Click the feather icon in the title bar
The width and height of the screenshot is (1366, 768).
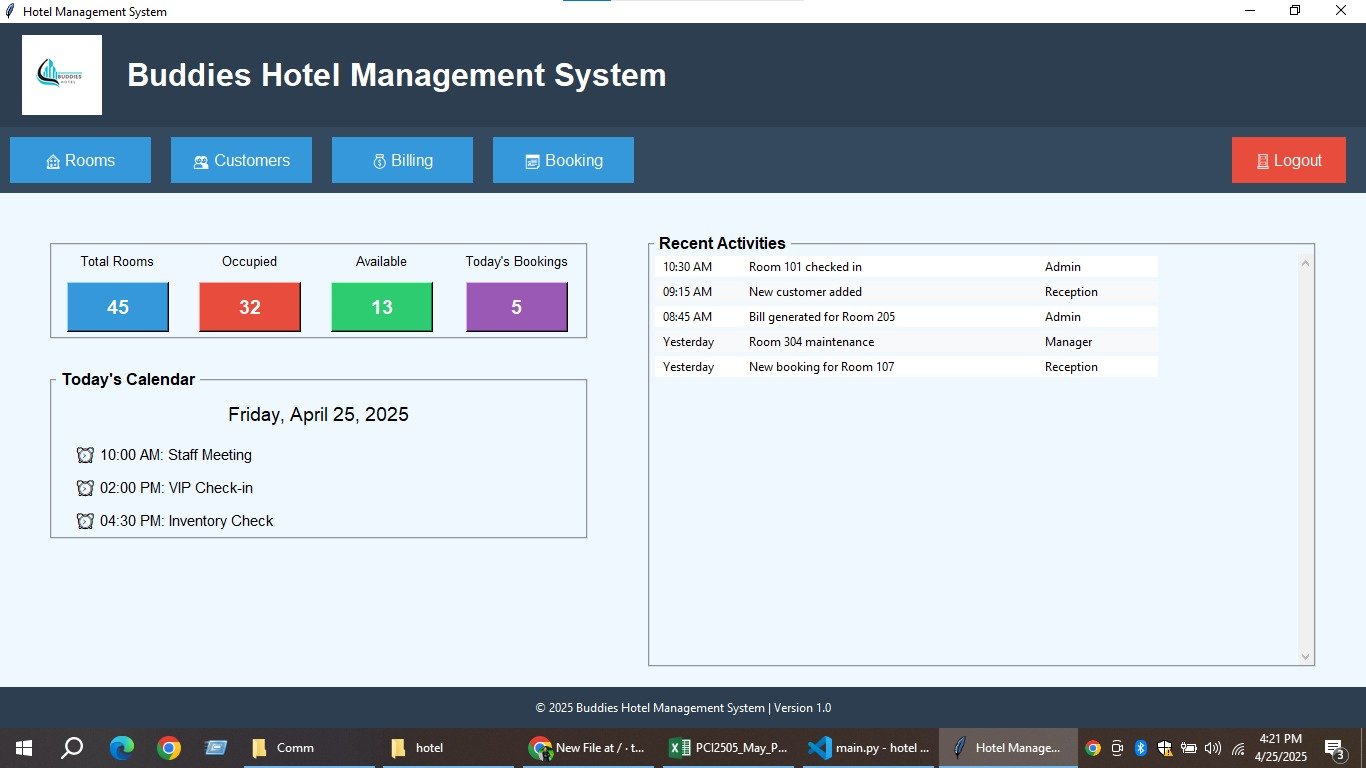pyautogui.click(x=10, y=12)
